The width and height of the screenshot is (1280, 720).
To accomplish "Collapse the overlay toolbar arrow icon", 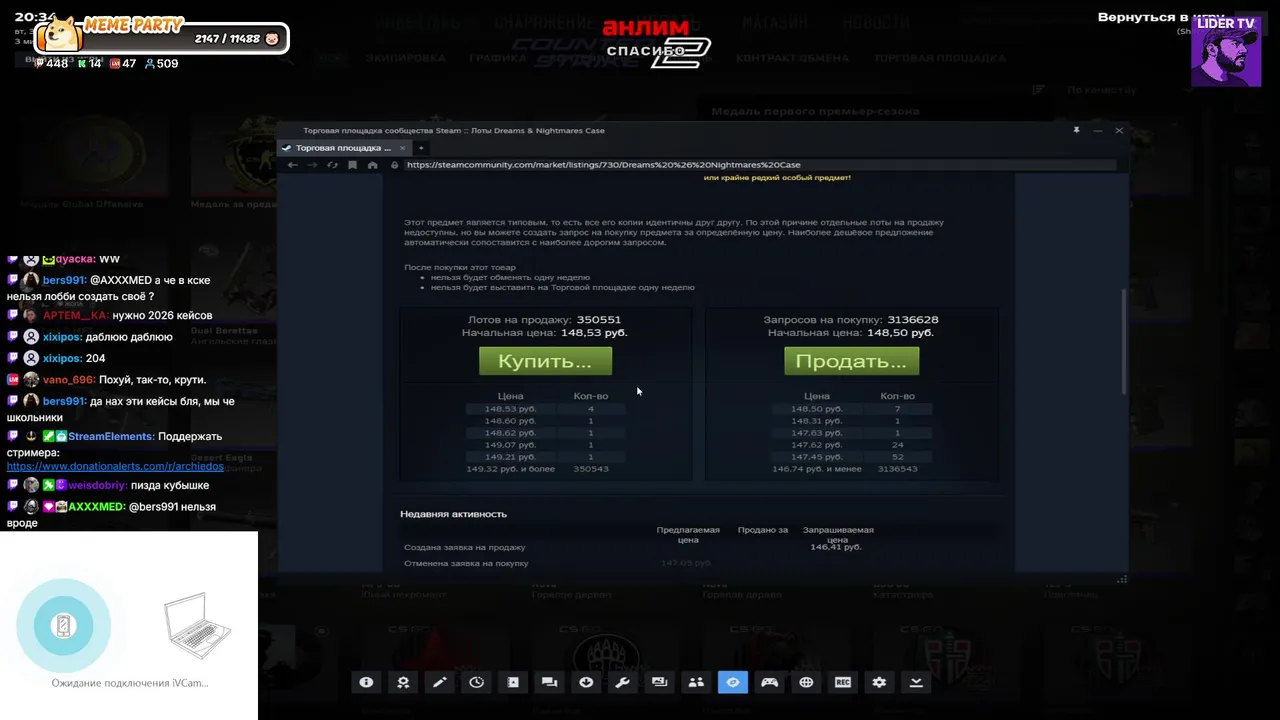I will coord(916,682).
